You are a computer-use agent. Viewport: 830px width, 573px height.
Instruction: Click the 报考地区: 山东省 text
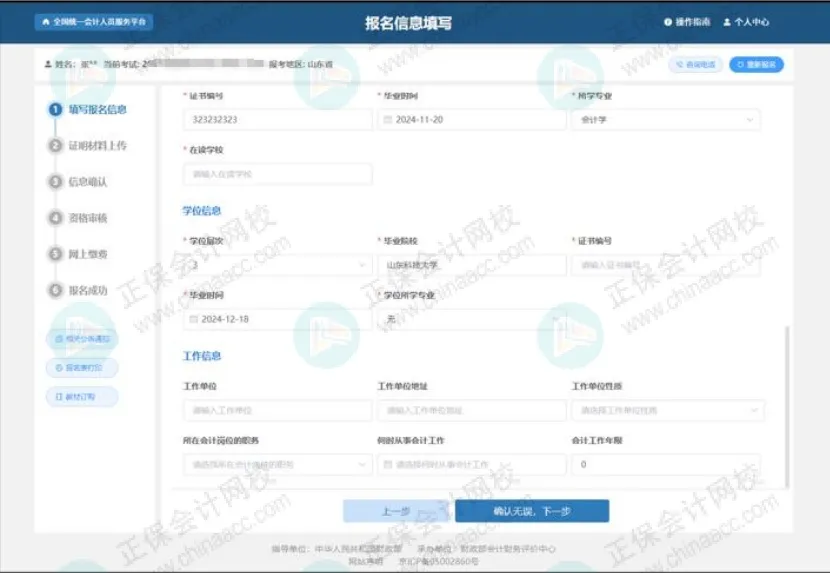pyautogui.click(x=301, y=64)
